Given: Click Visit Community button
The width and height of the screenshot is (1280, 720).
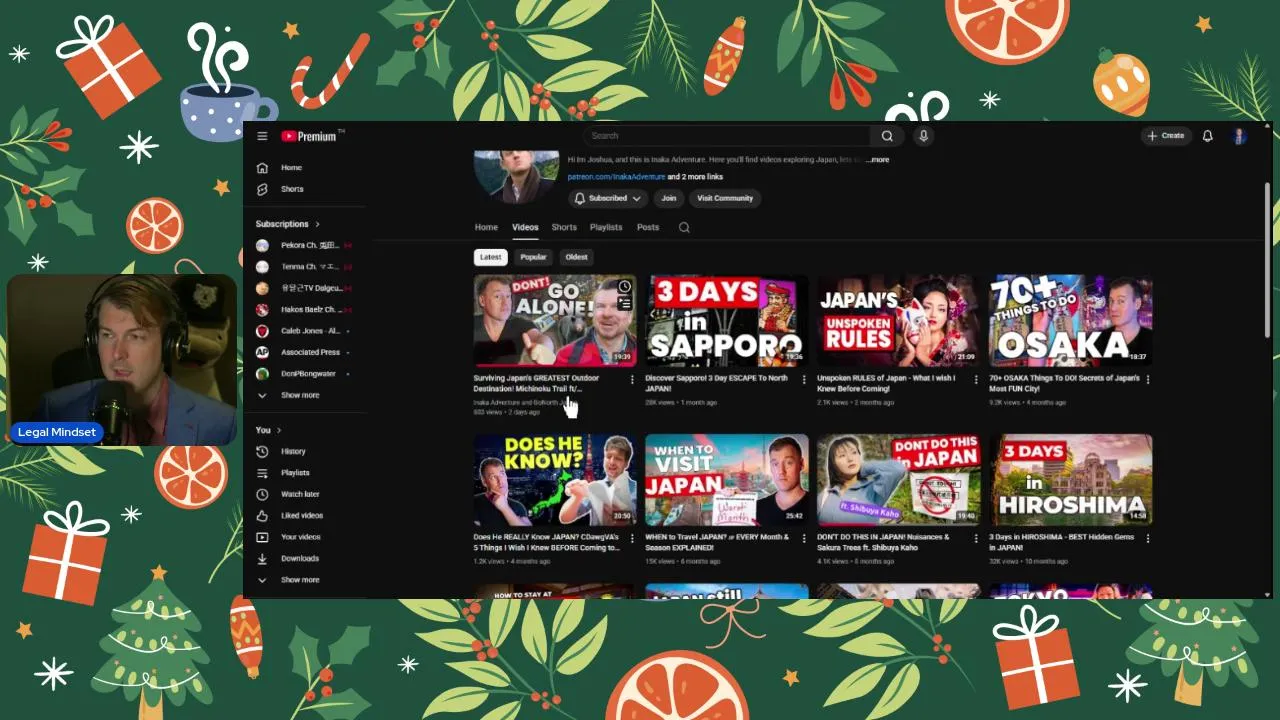Looking at the screenshot, I should coord(725,198).
